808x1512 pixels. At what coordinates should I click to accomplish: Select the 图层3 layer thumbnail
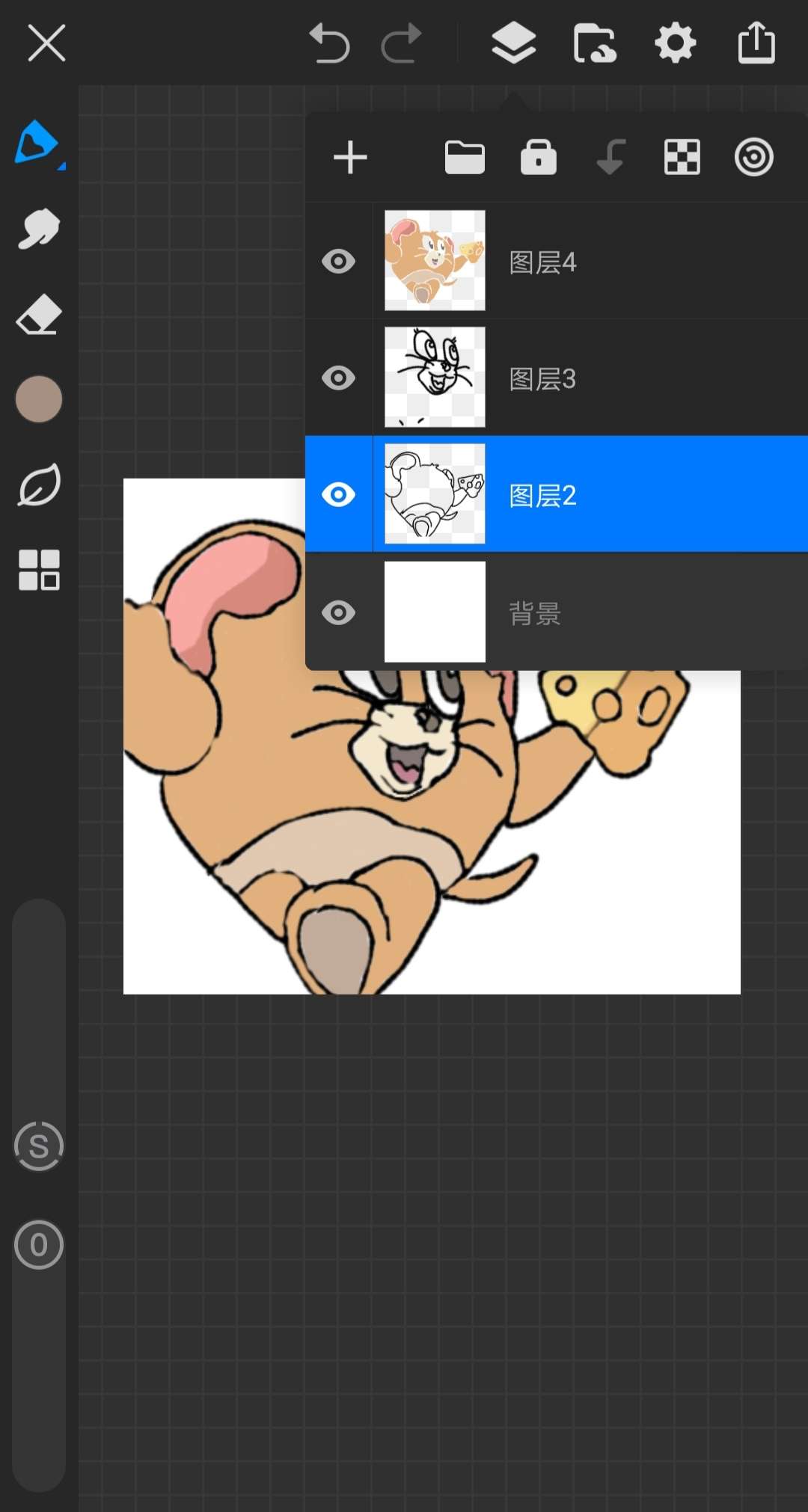click(435, 377)
